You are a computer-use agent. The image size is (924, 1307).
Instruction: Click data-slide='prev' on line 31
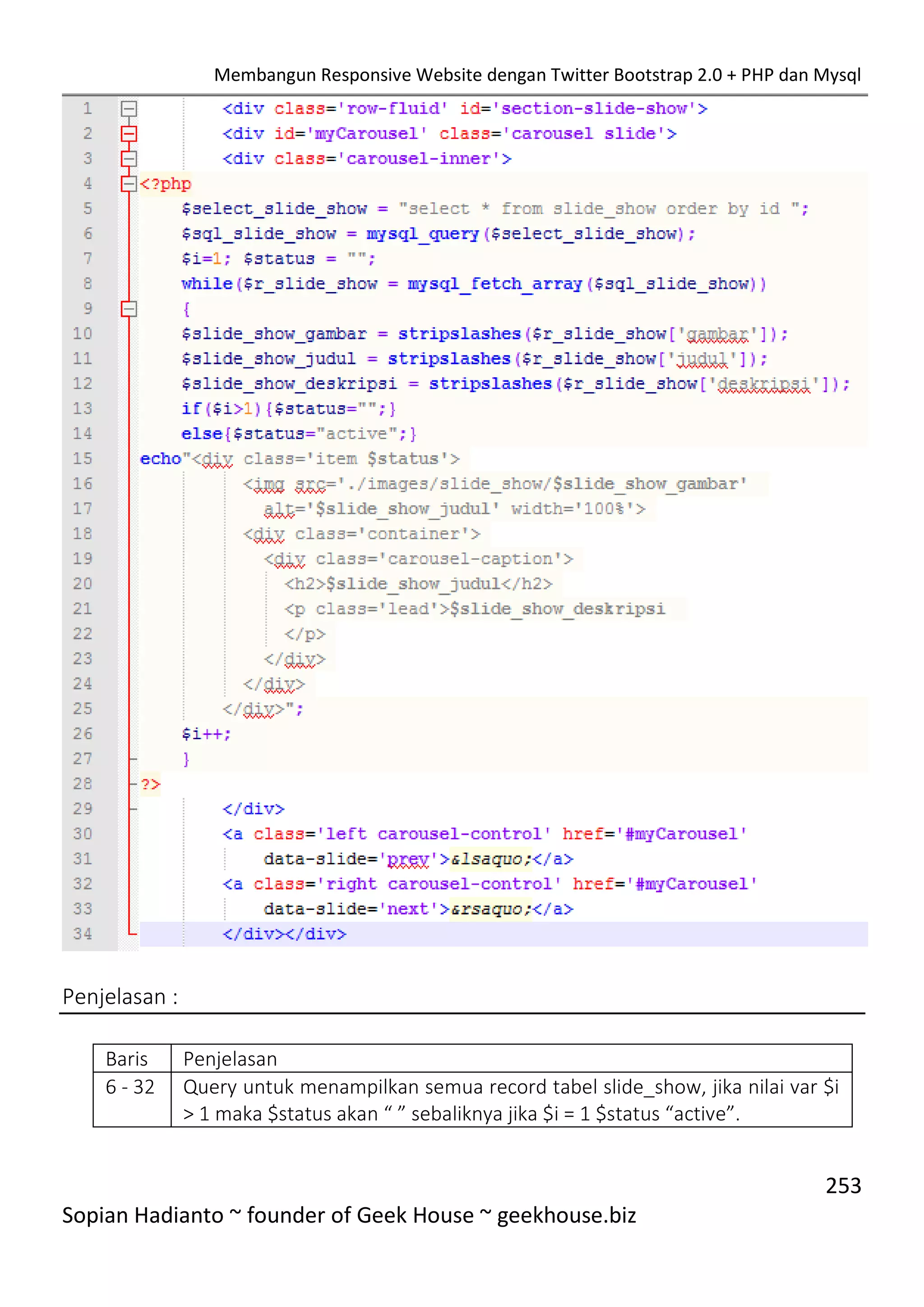click(x=351, y=859)
